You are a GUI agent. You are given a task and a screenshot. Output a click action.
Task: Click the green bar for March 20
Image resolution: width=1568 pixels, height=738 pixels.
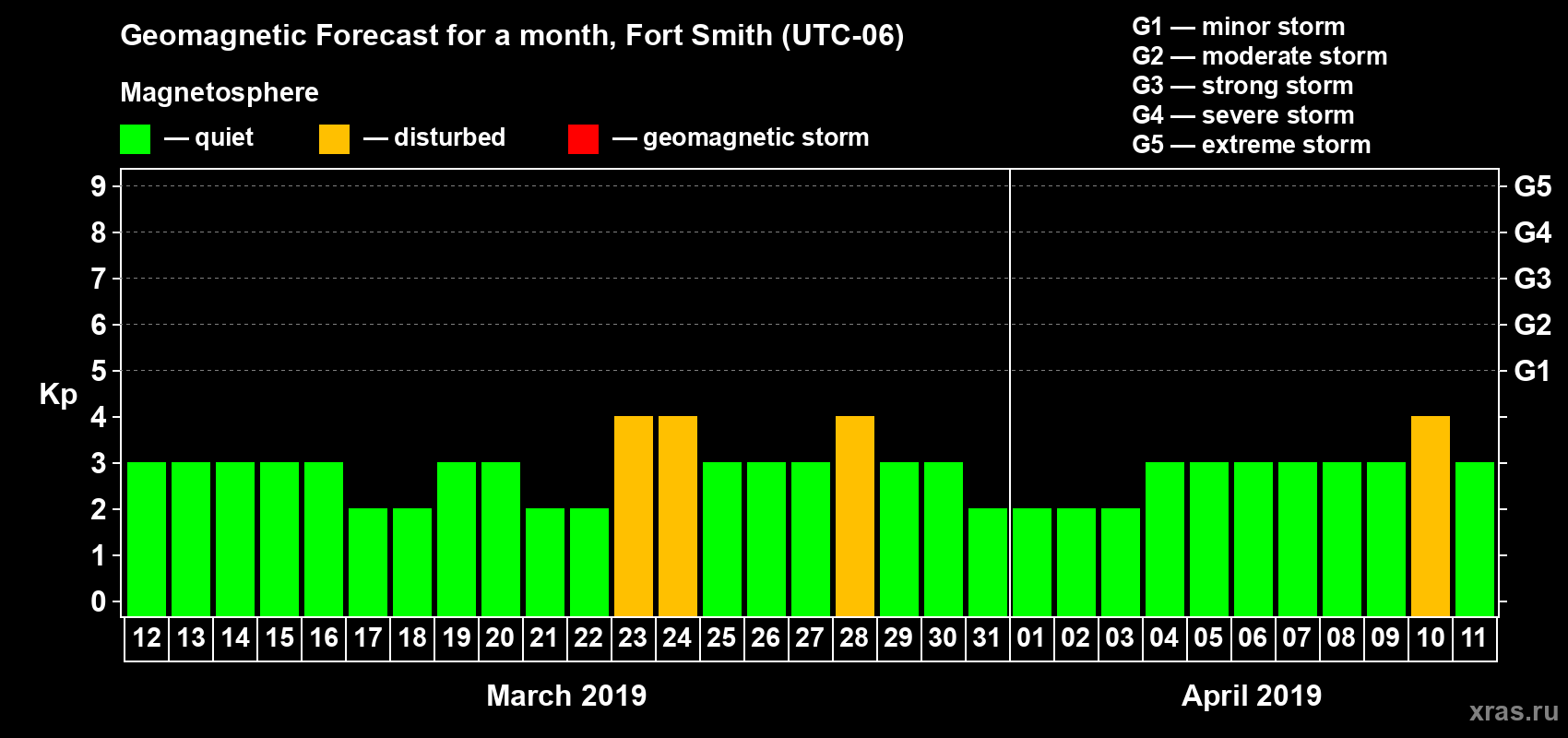point(501,540)
